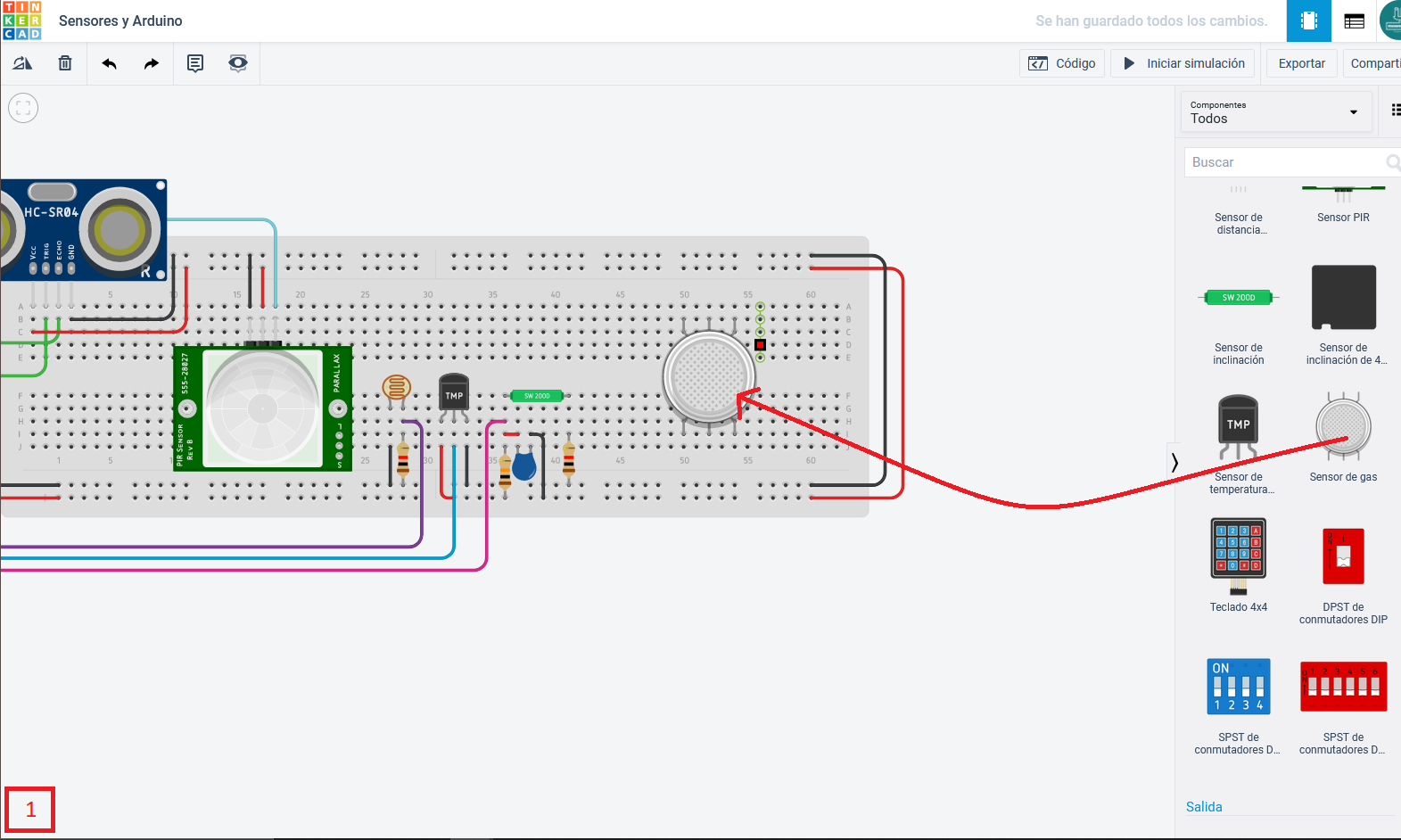Switch to circuit view
The image size is (1401, 840).
1308,21
